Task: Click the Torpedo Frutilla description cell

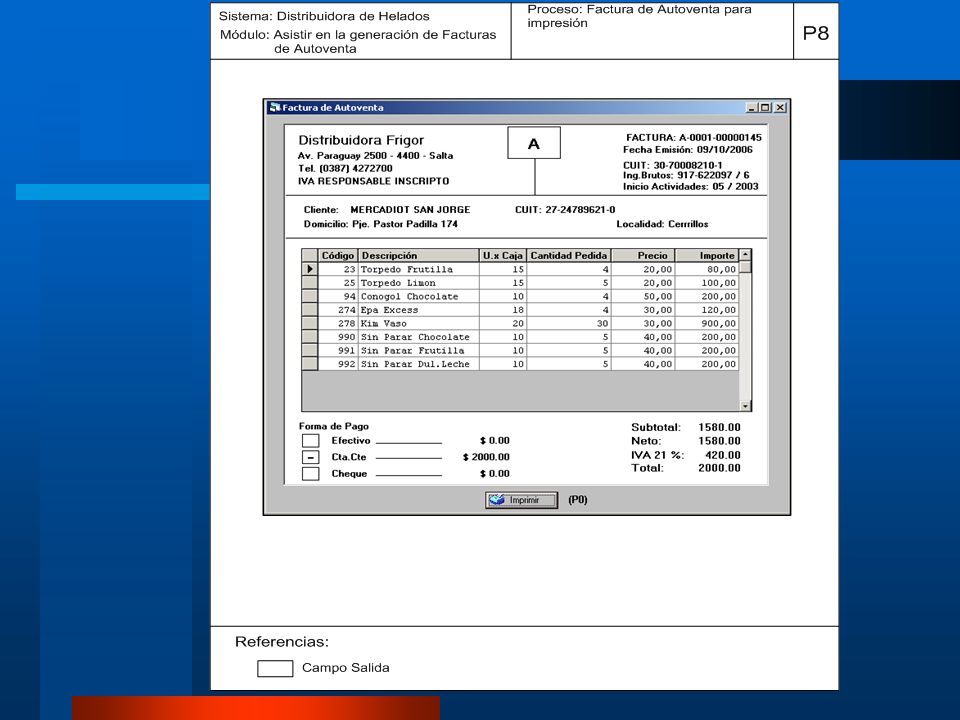Action: [x=418, y=269]
